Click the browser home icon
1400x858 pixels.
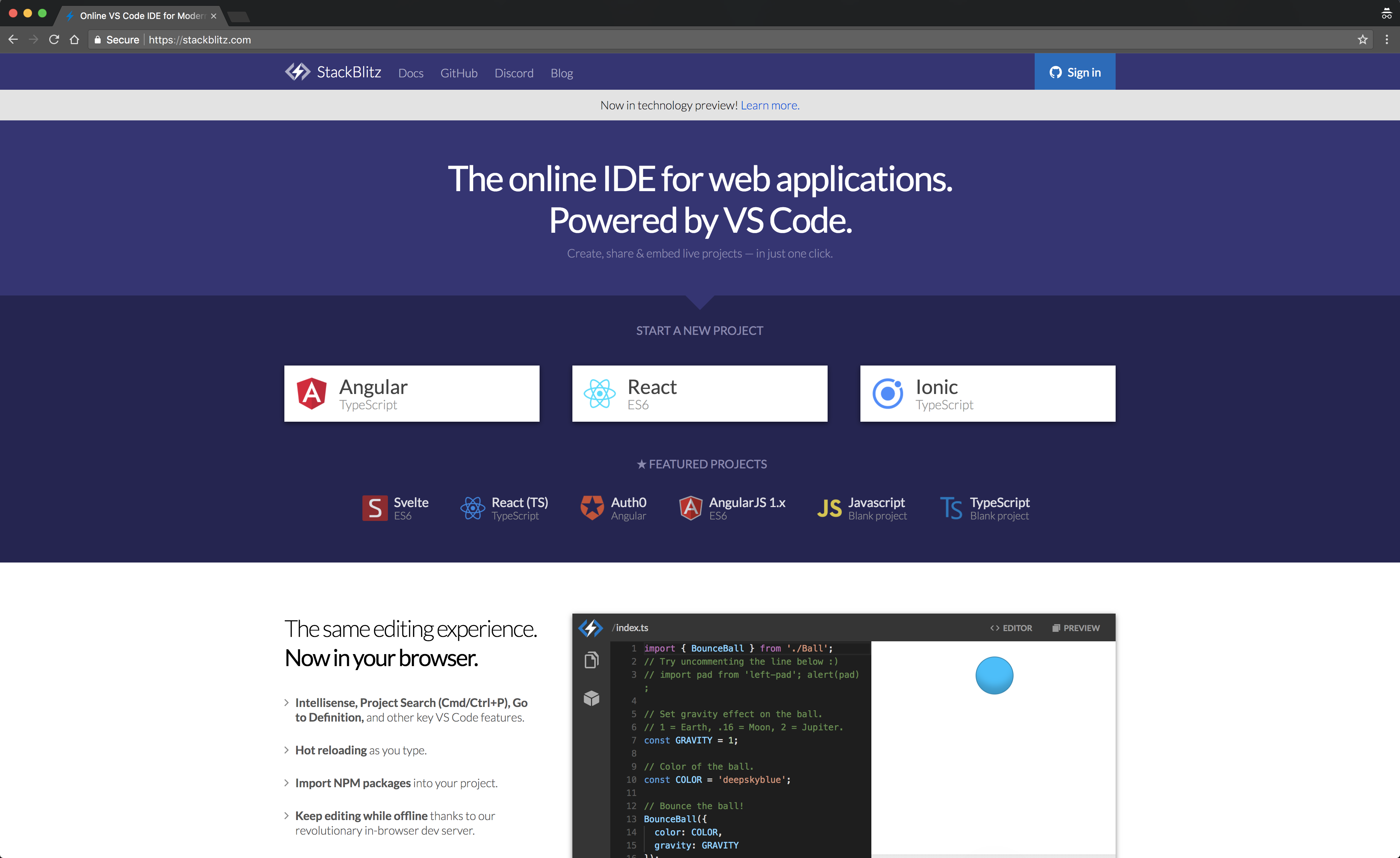click(x=74, y=39)
